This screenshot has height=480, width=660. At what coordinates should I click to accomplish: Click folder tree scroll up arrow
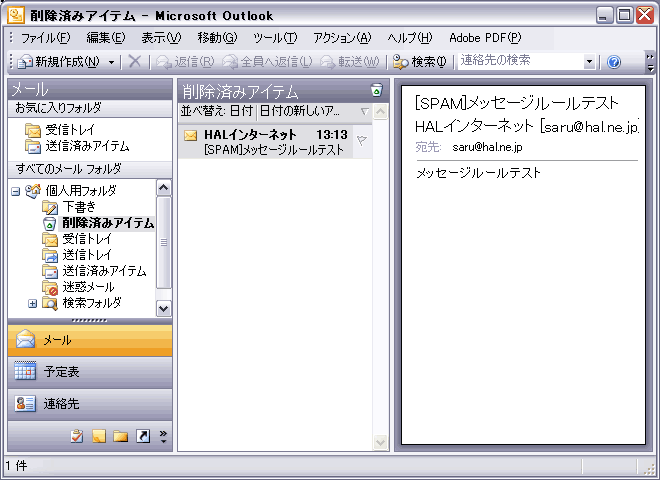163,187
